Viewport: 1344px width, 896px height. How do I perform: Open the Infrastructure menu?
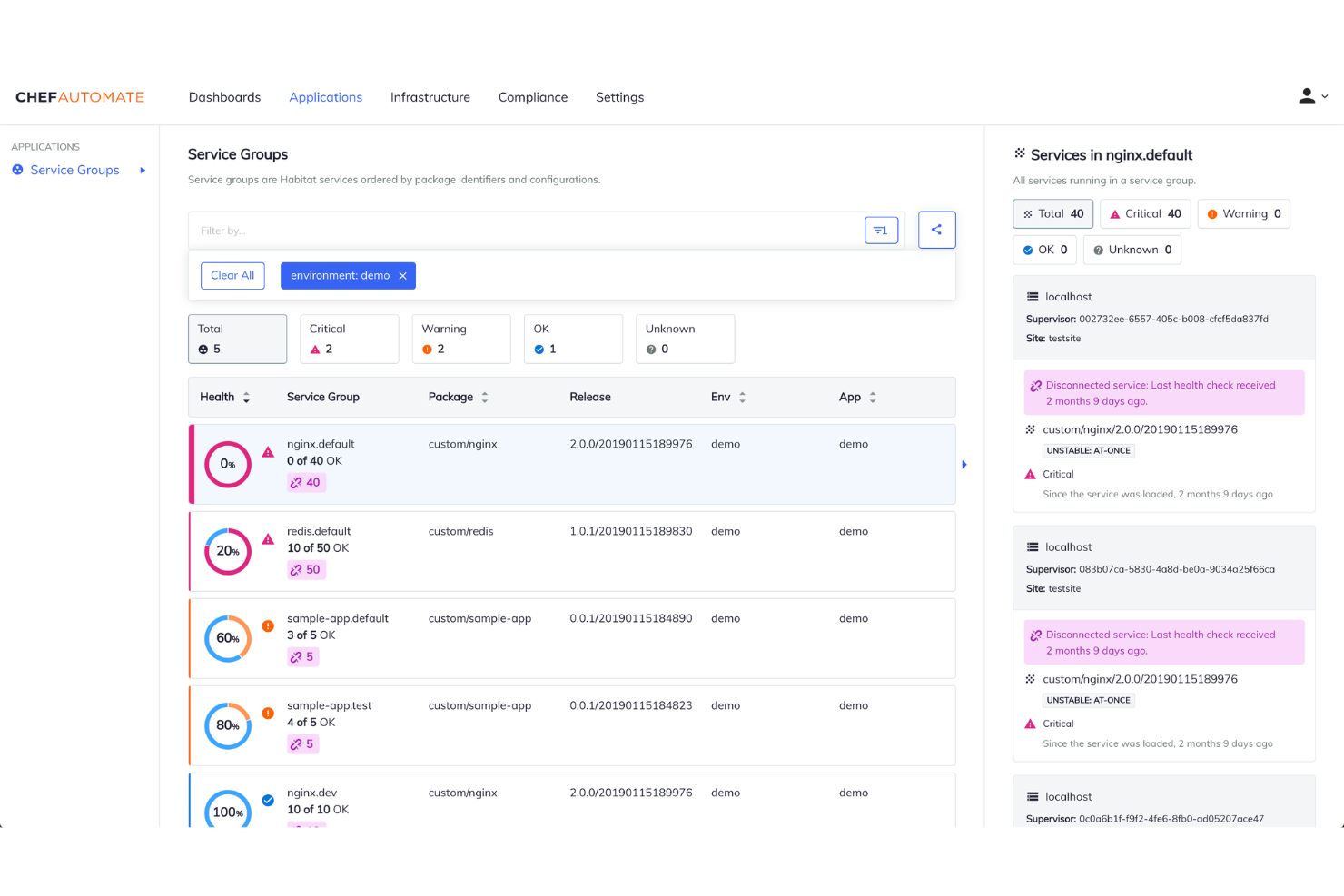tap(430, 97)
